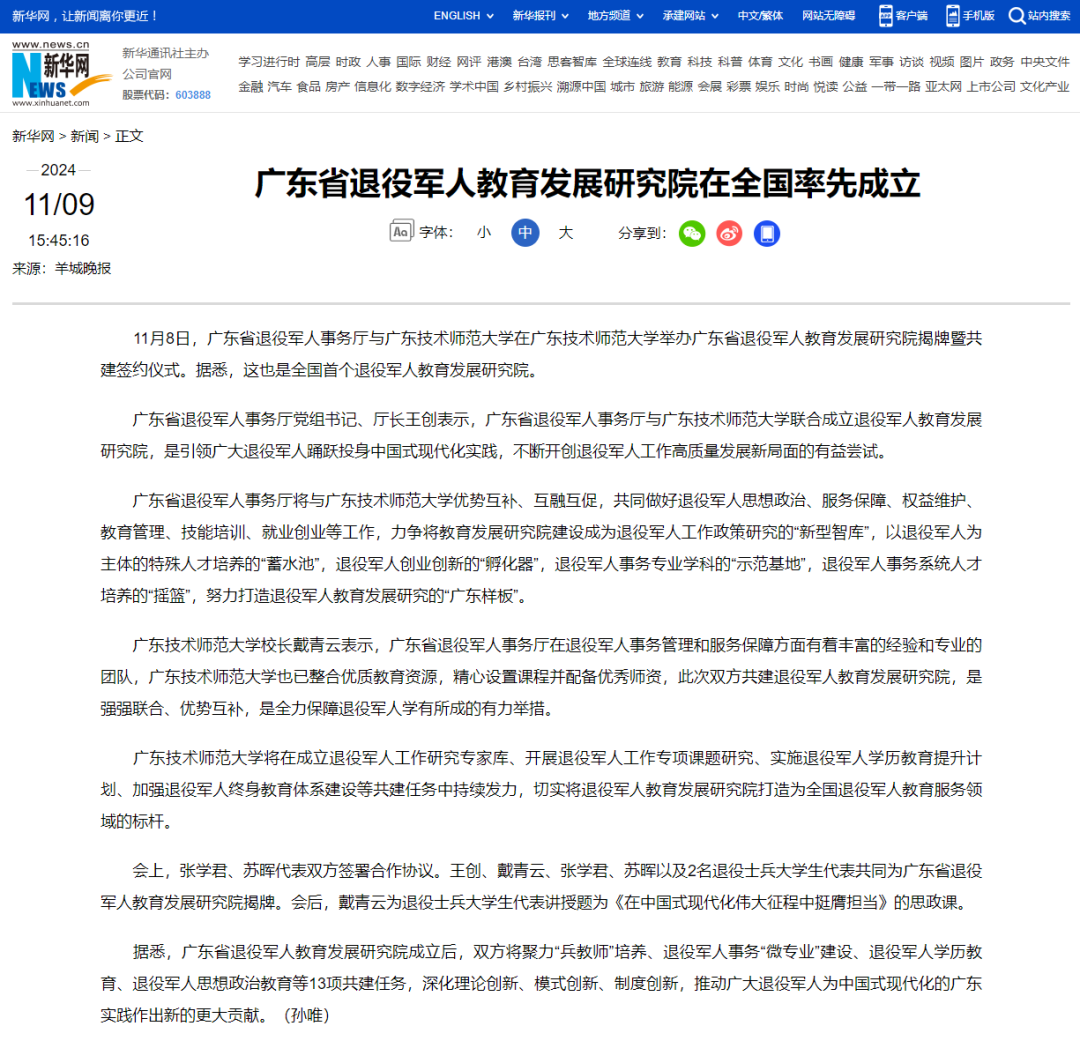Image resolution: width=1080 pixels, height=1041 pixels.
Task: Click the Aa font size icon
Action: [401, 232]
